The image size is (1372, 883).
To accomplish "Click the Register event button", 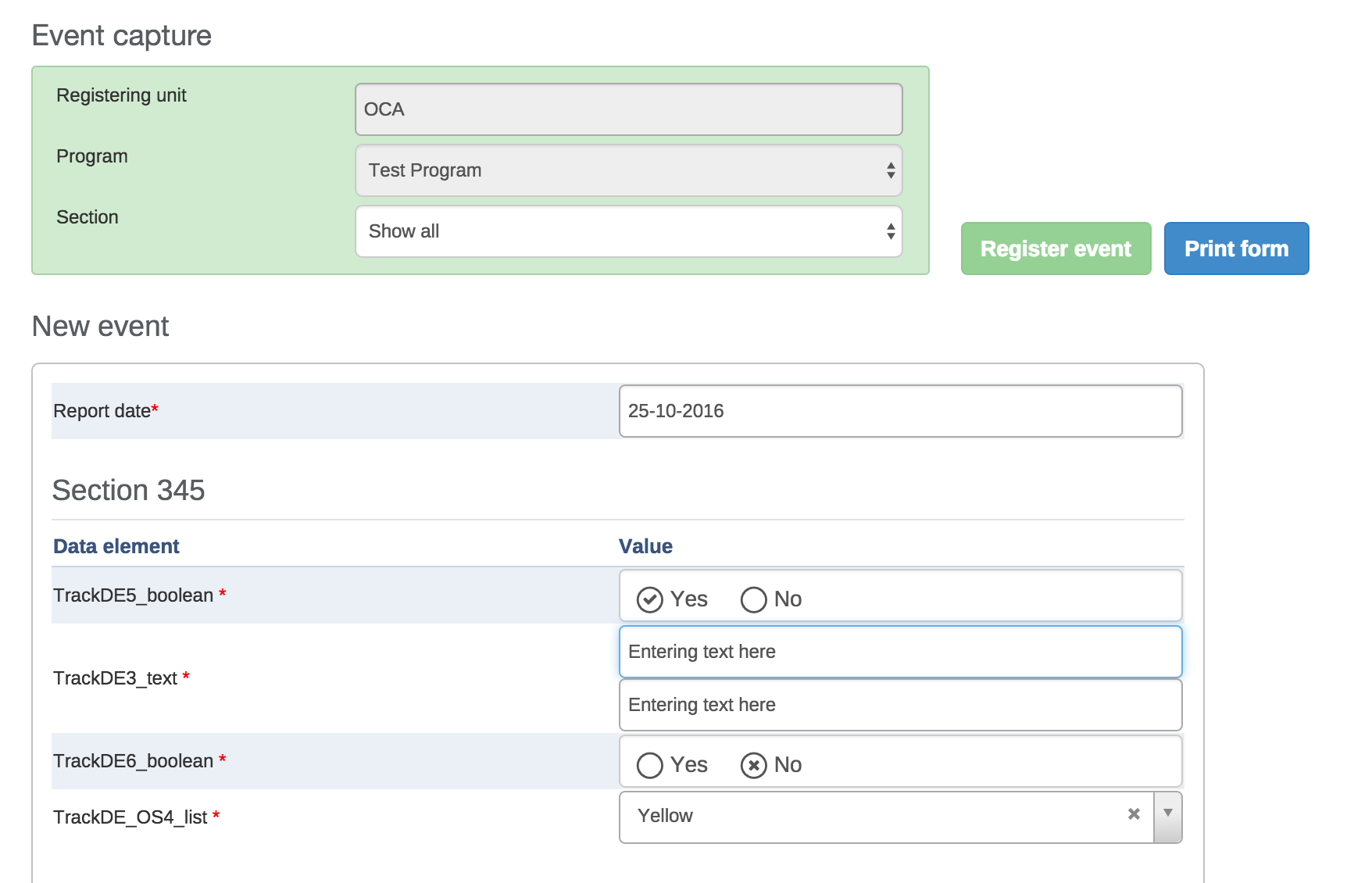I will pyautogui.click(x=1056, y=248).
